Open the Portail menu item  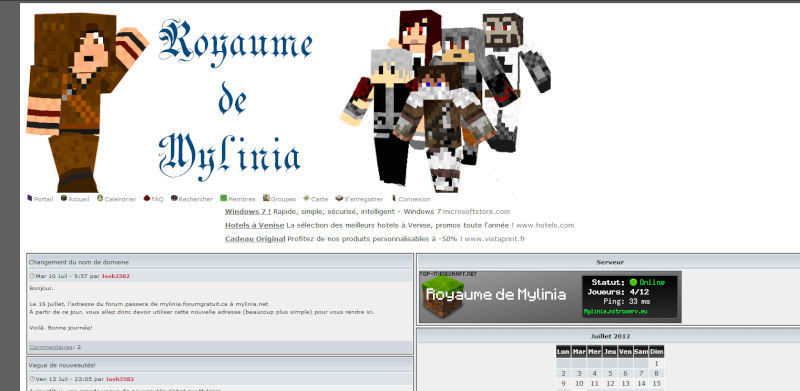click(43, 199)
